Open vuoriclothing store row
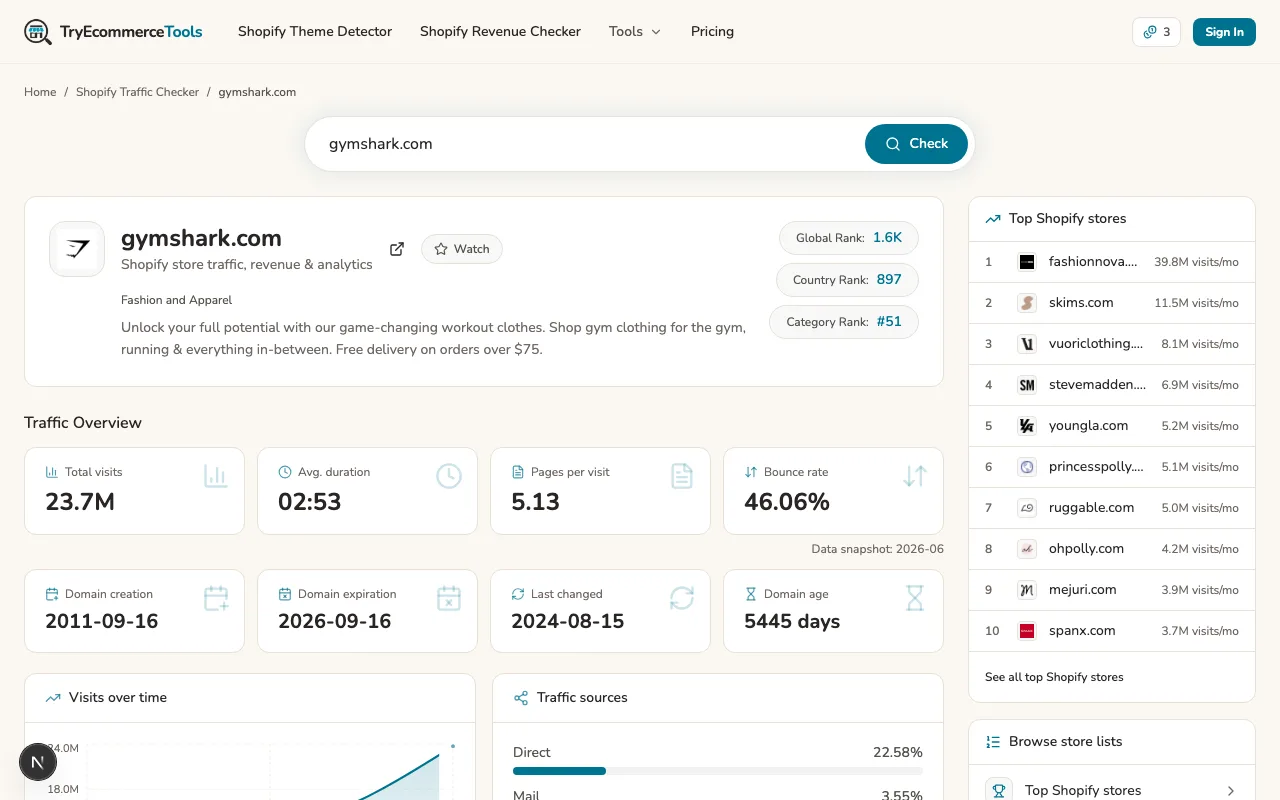 tap(1112, 344)
